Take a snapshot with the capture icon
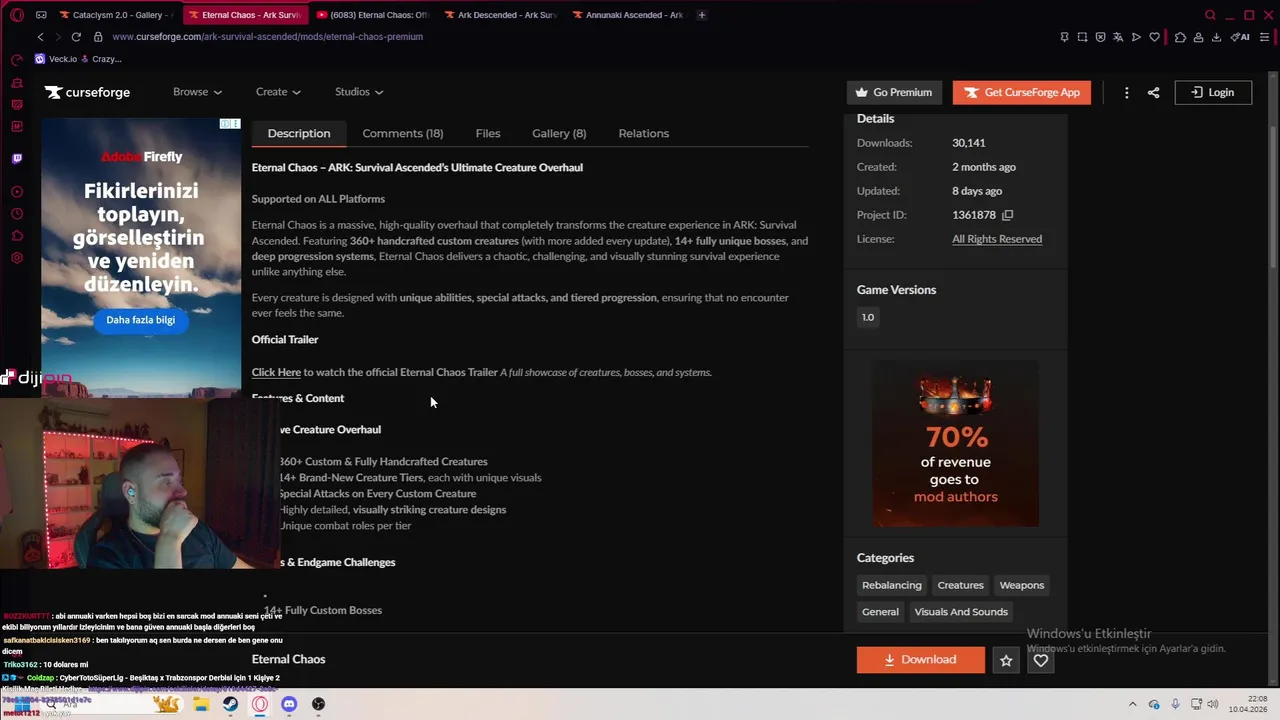This screenshot has width=1280, height=720. coord(1082,37)
